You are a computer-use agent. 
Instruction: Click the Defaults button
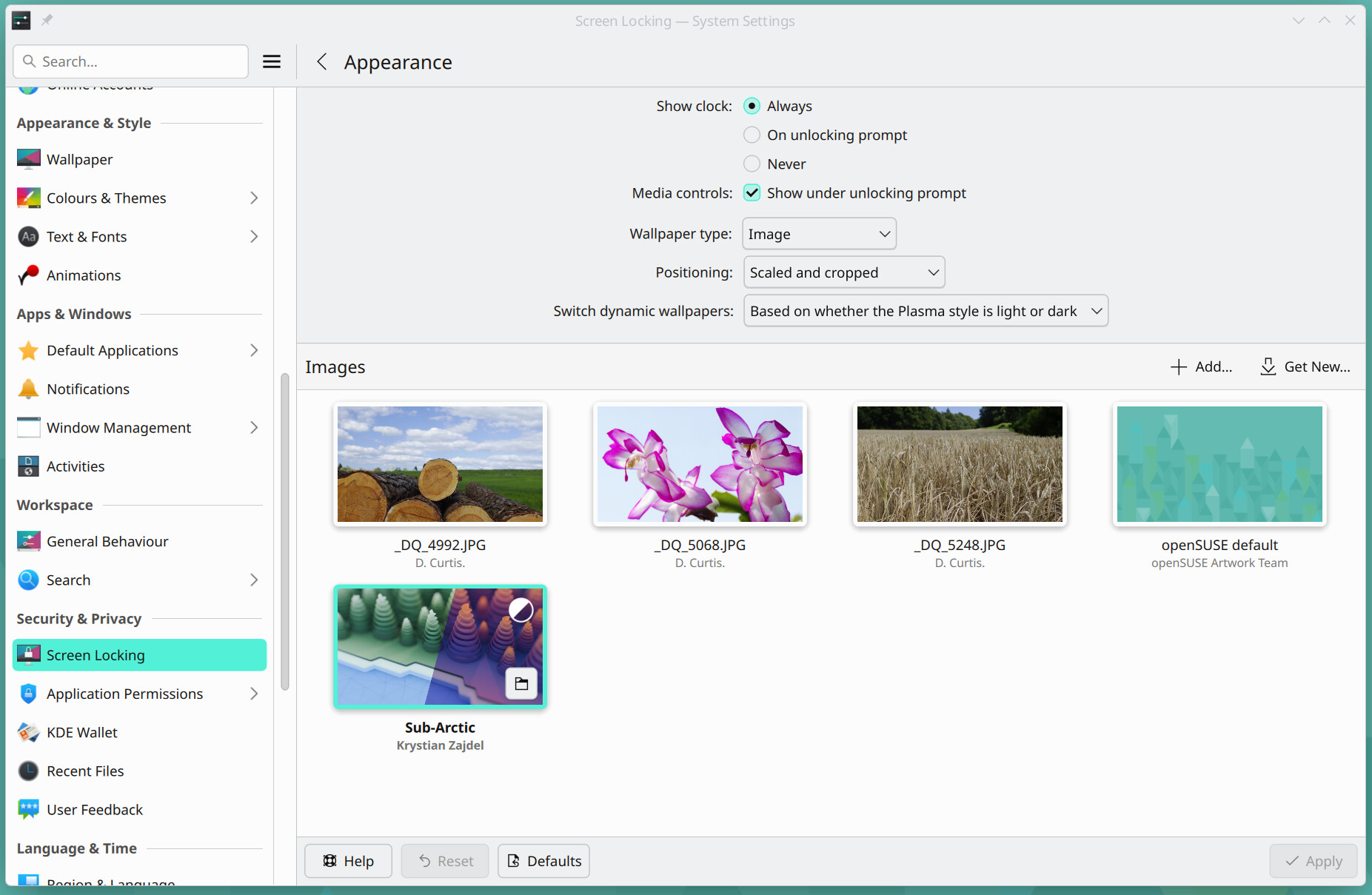[x=543, y=861]
